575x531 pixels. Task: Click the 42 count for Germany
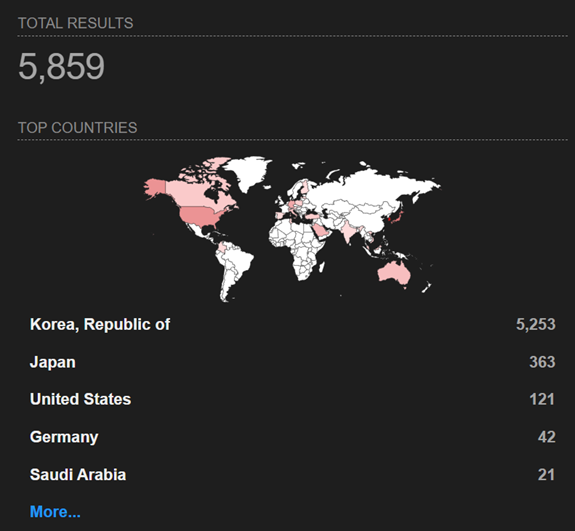546,437
